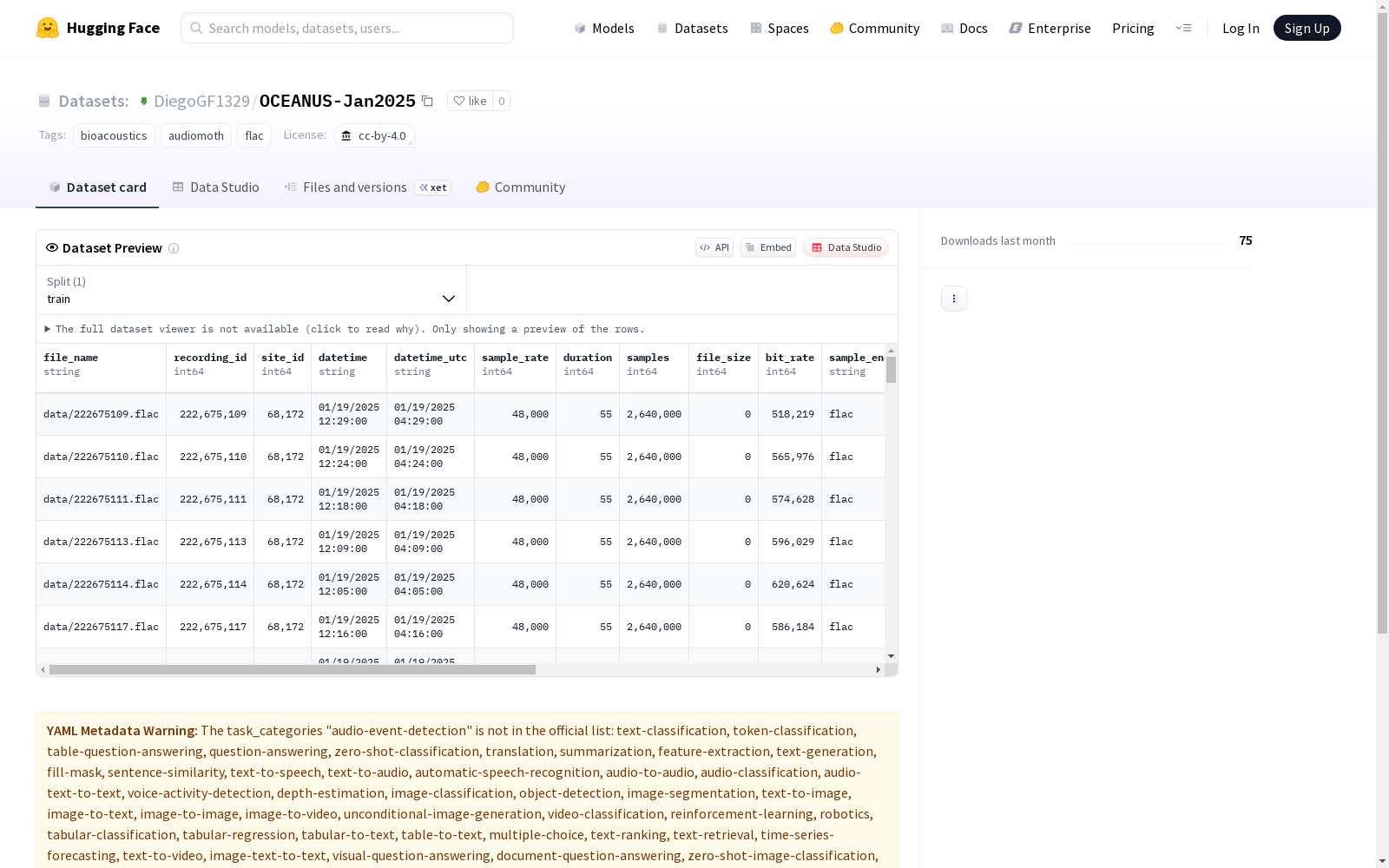This screenshot has height=868, width=1389.
Task: Click the vertical scrollbar of the preview table
Action: (891, 369)
